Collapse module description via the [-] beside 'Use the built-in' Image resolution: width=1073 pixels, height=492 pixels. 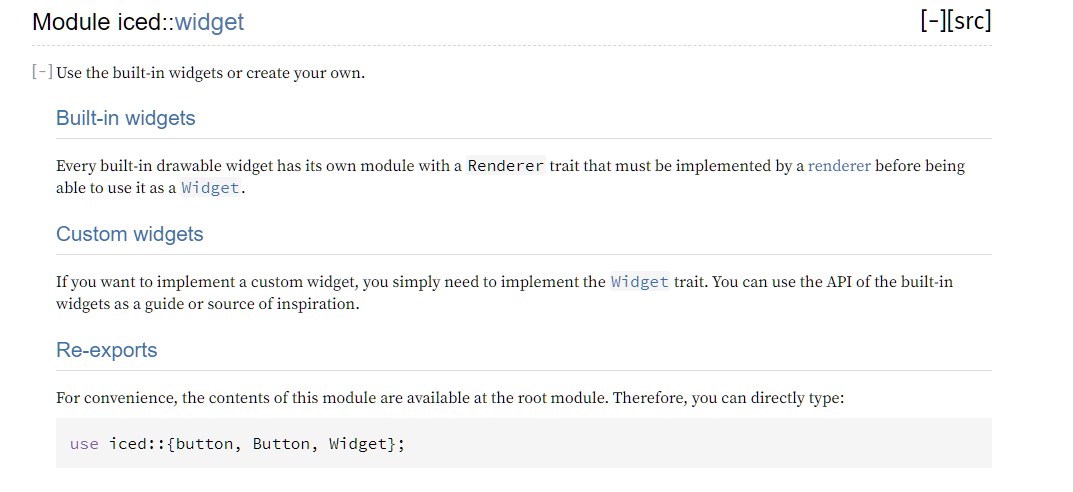[x=42, y=72]
